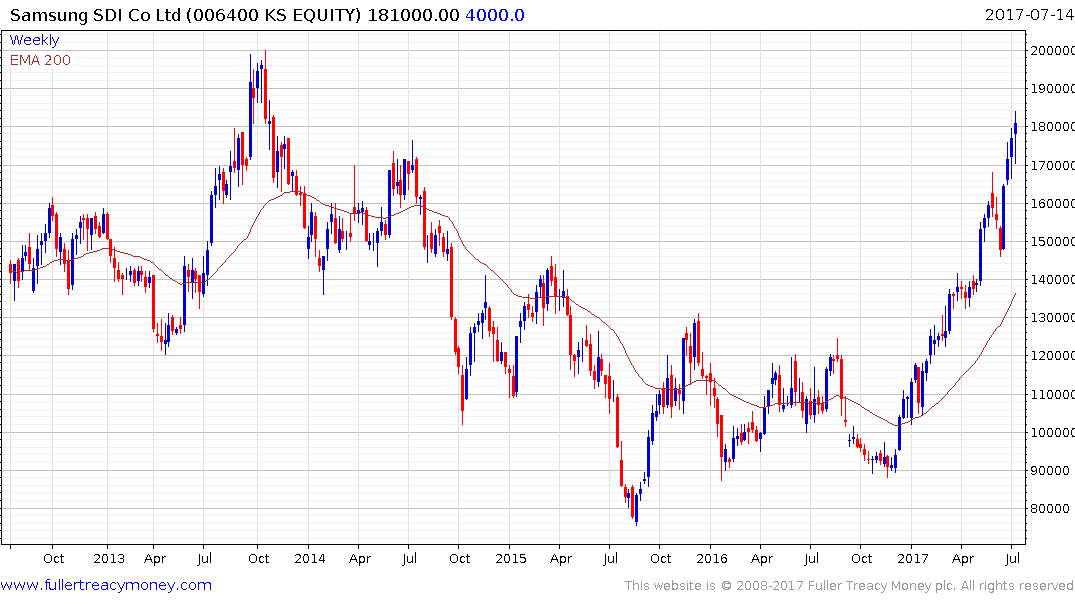Click the 190000 price axis label
Image resolution: width=1075 pixels, height=600 pixels.
(x=1052, y=88)
